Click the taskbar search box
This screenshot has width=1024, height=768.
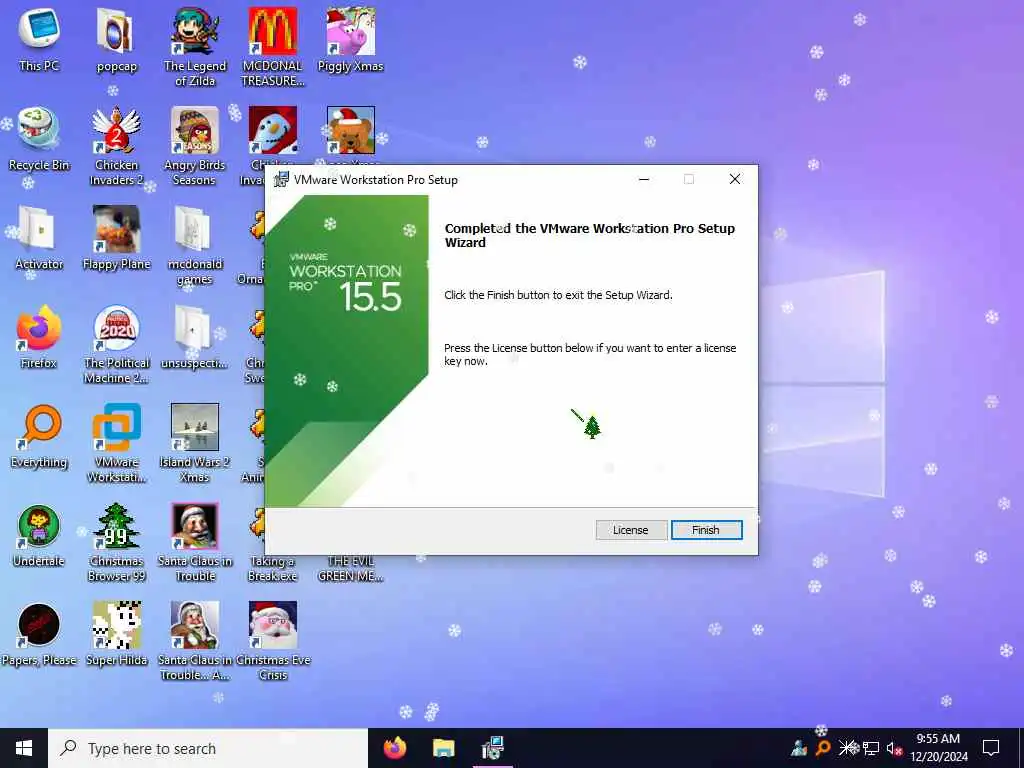coord(208,748)
